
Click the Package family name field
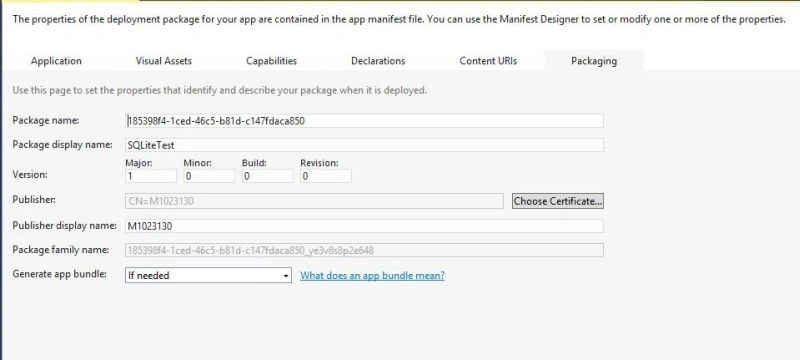click(364, 250)
